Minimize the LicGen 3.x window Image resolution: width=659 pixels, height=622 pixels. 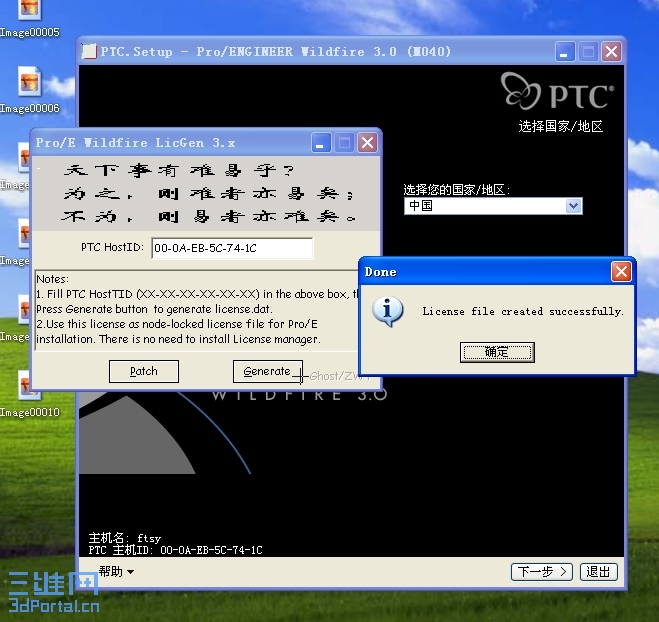point(321,143)
